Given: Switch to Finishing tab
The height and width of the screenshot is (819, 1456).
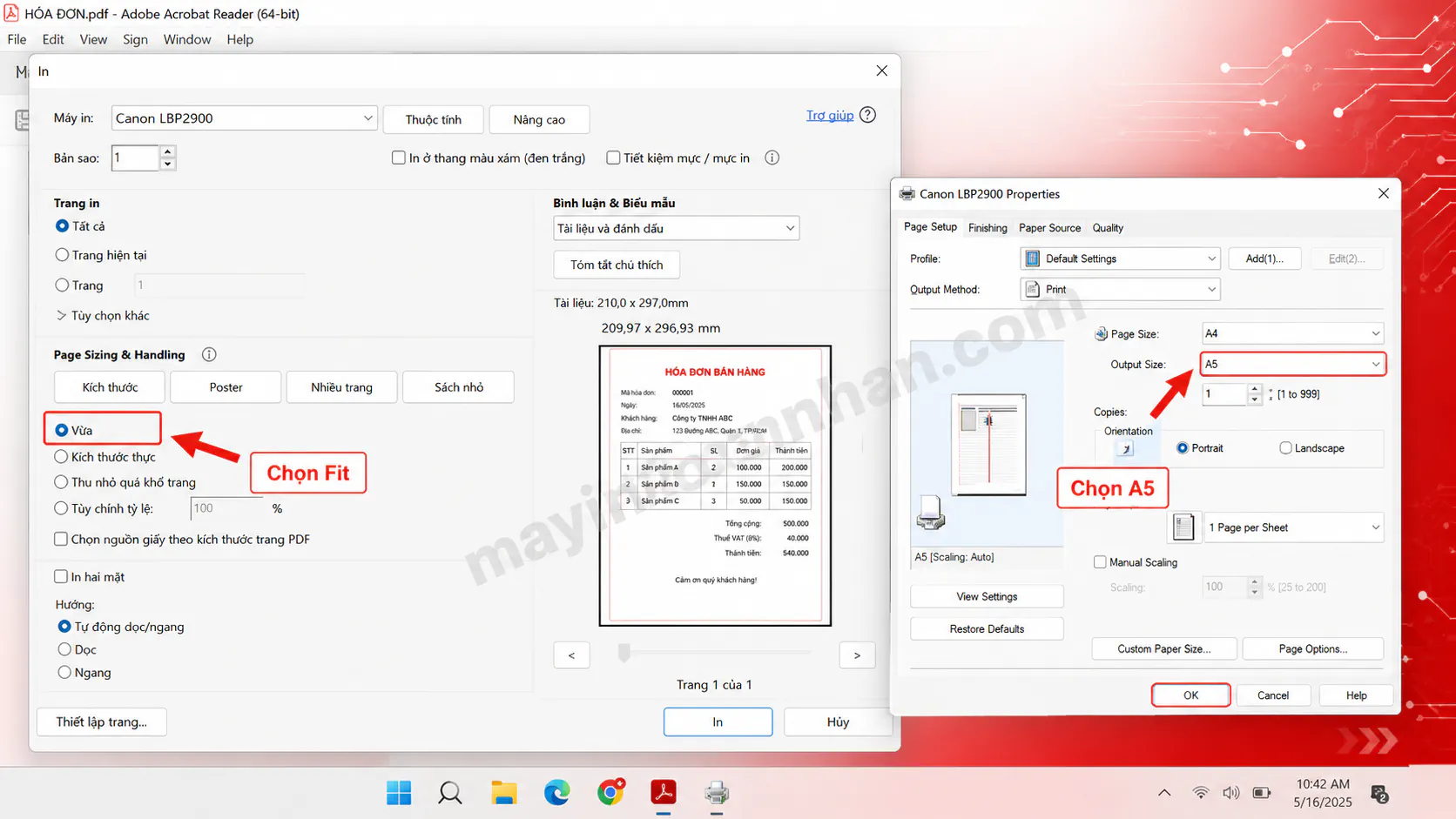Looking at the screenshot, I should tap(988, 228).
